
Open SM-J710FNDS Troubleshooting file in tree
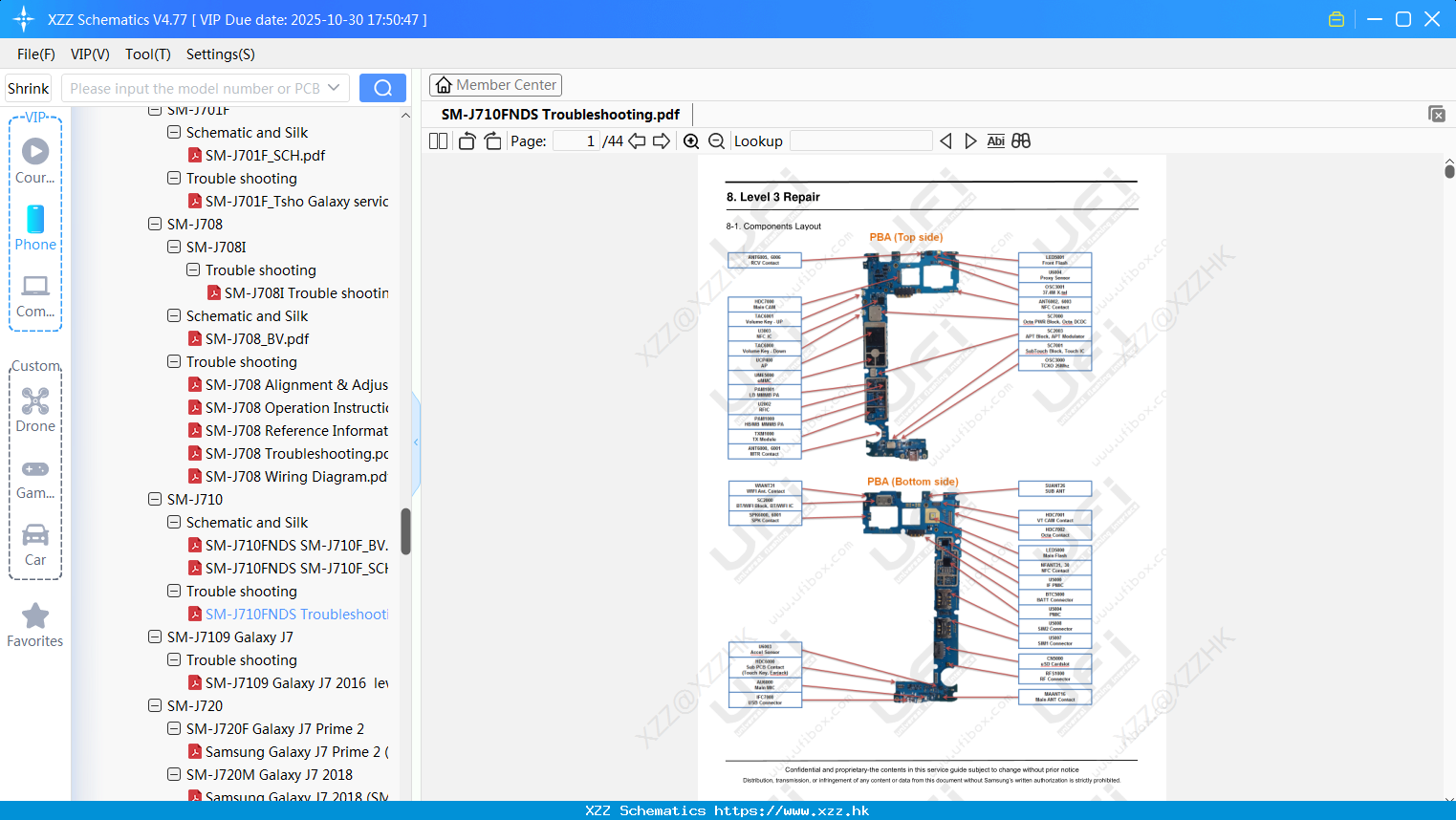(288, 614)
